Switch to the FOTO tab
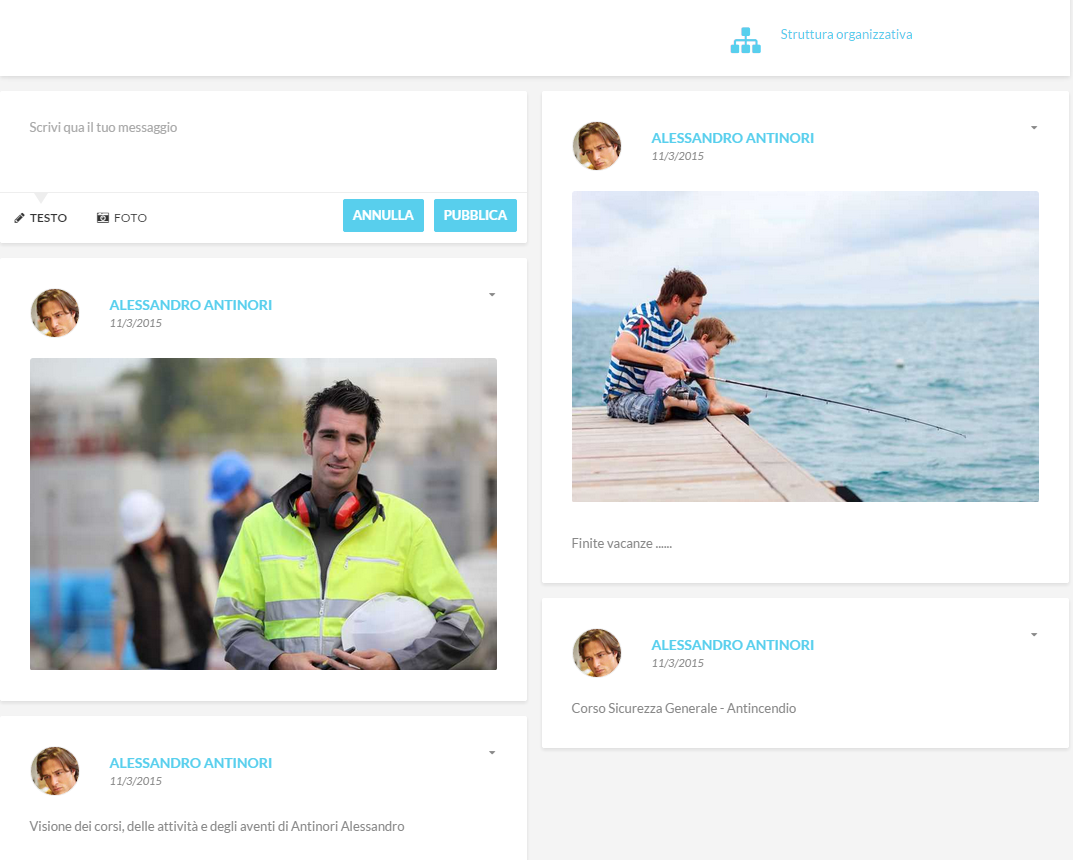The height and width of the screenshot is (860, 1073). [122, 218]
